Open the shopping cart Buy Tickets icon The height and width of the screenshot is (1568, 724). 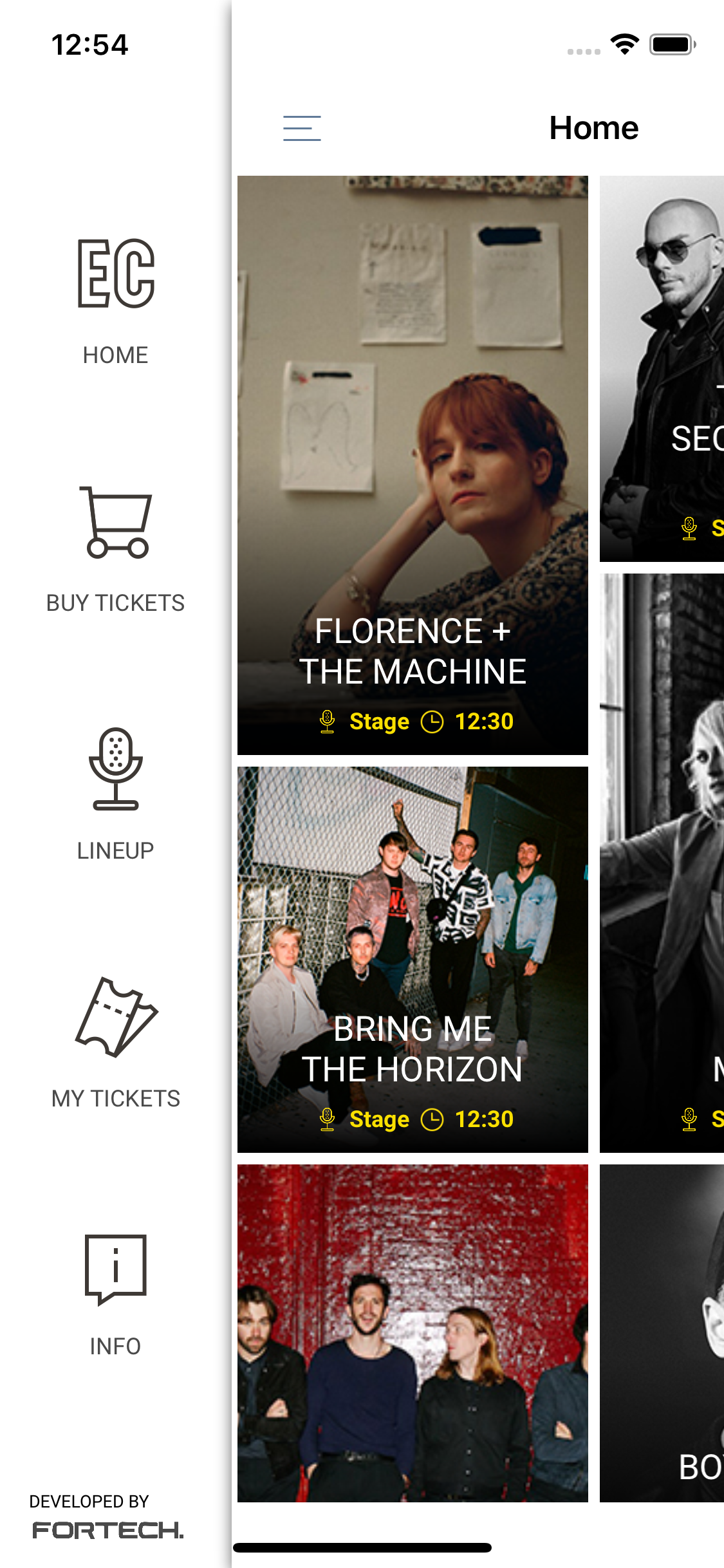coord(116,522)
